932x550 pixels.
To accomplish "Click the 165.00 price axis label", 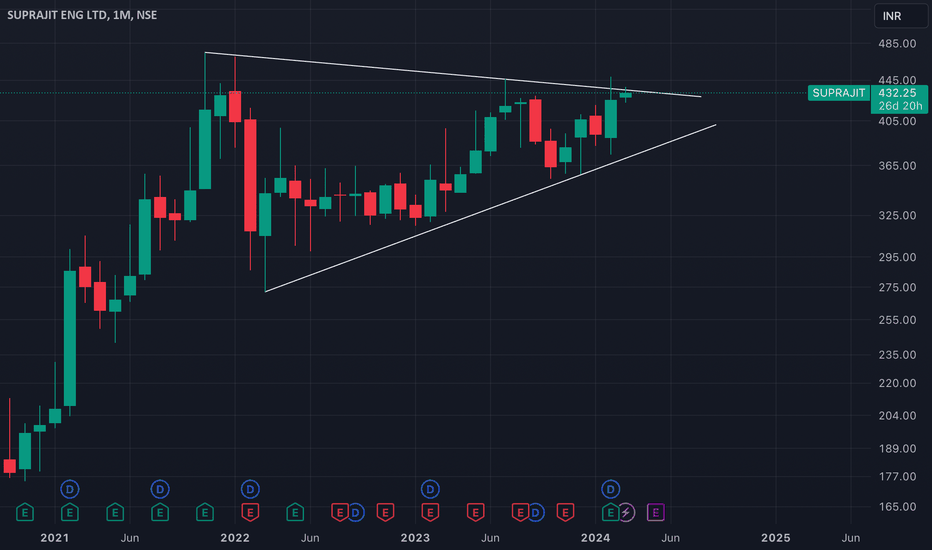I will coord(898,507).
